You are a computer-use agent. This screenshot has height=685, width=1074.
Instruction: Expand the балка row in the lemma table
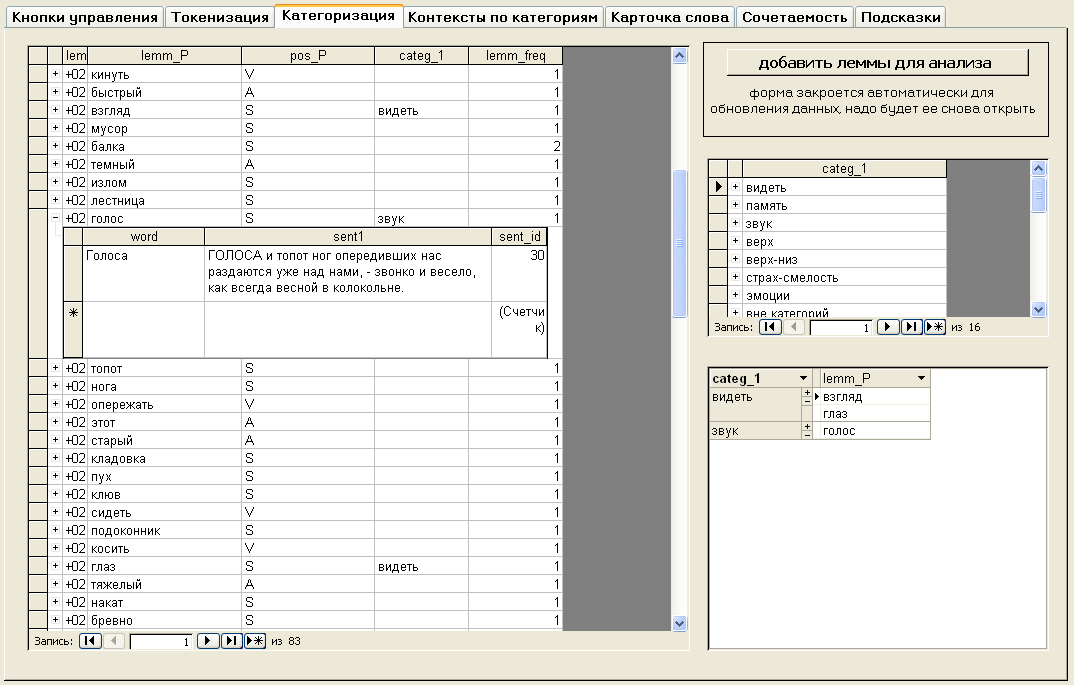55,146
